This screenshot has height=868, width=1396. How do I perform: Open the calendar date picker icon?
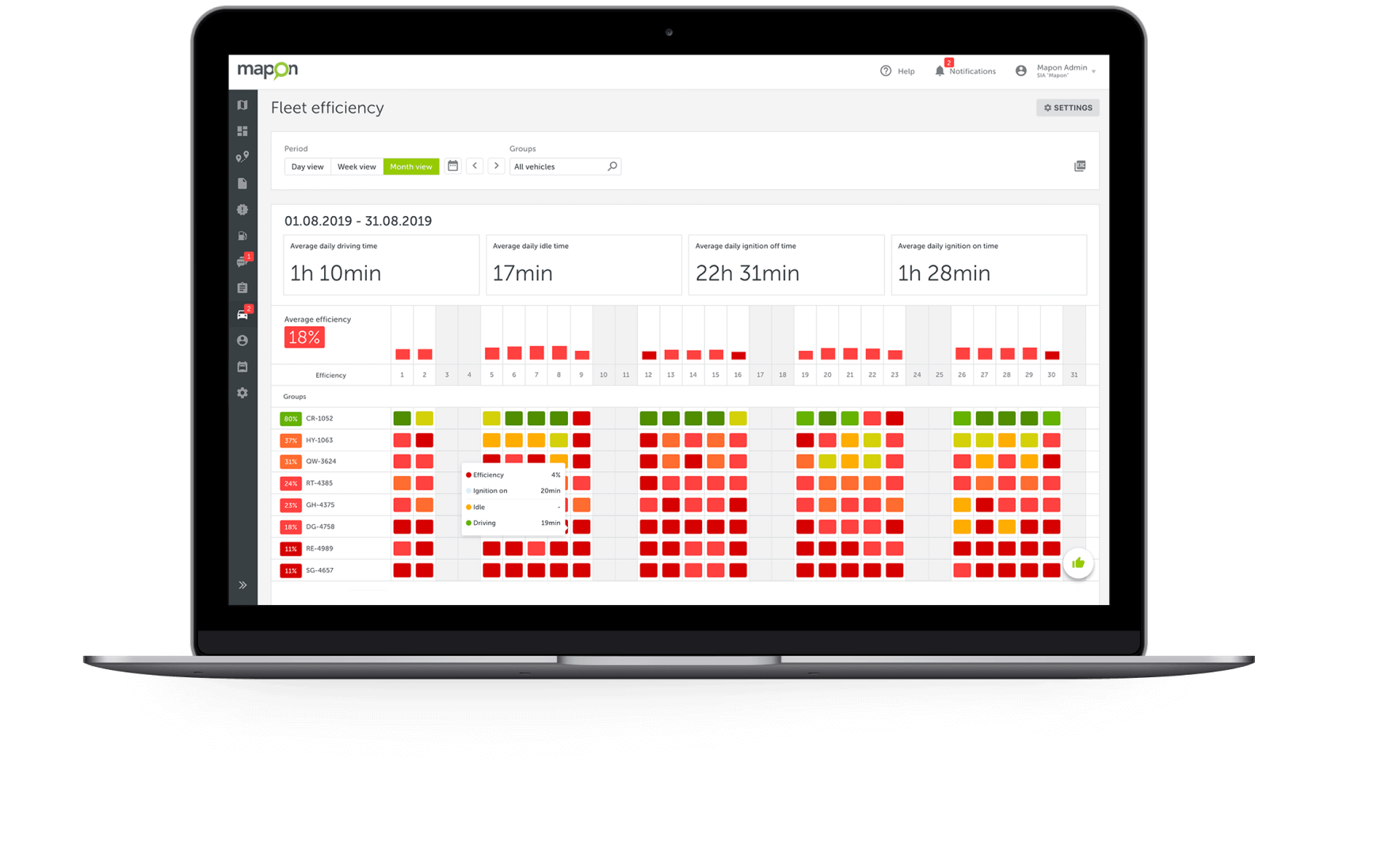coord(453,166)
